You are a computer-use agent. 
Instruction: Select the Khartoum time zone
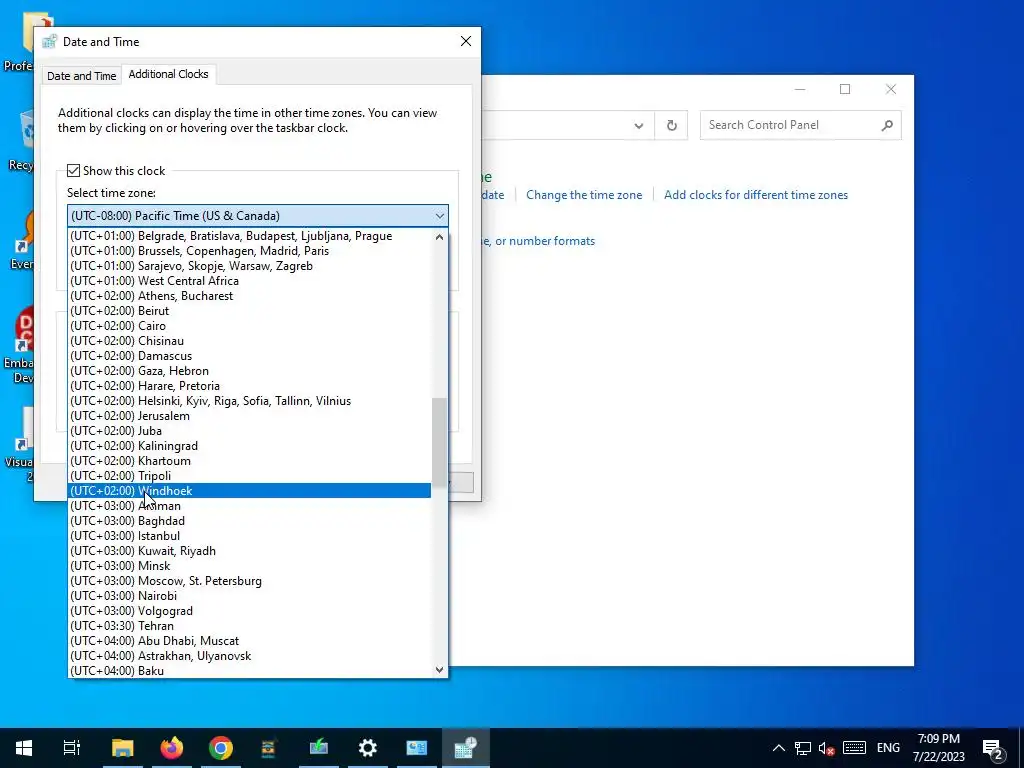click(249, 461)
